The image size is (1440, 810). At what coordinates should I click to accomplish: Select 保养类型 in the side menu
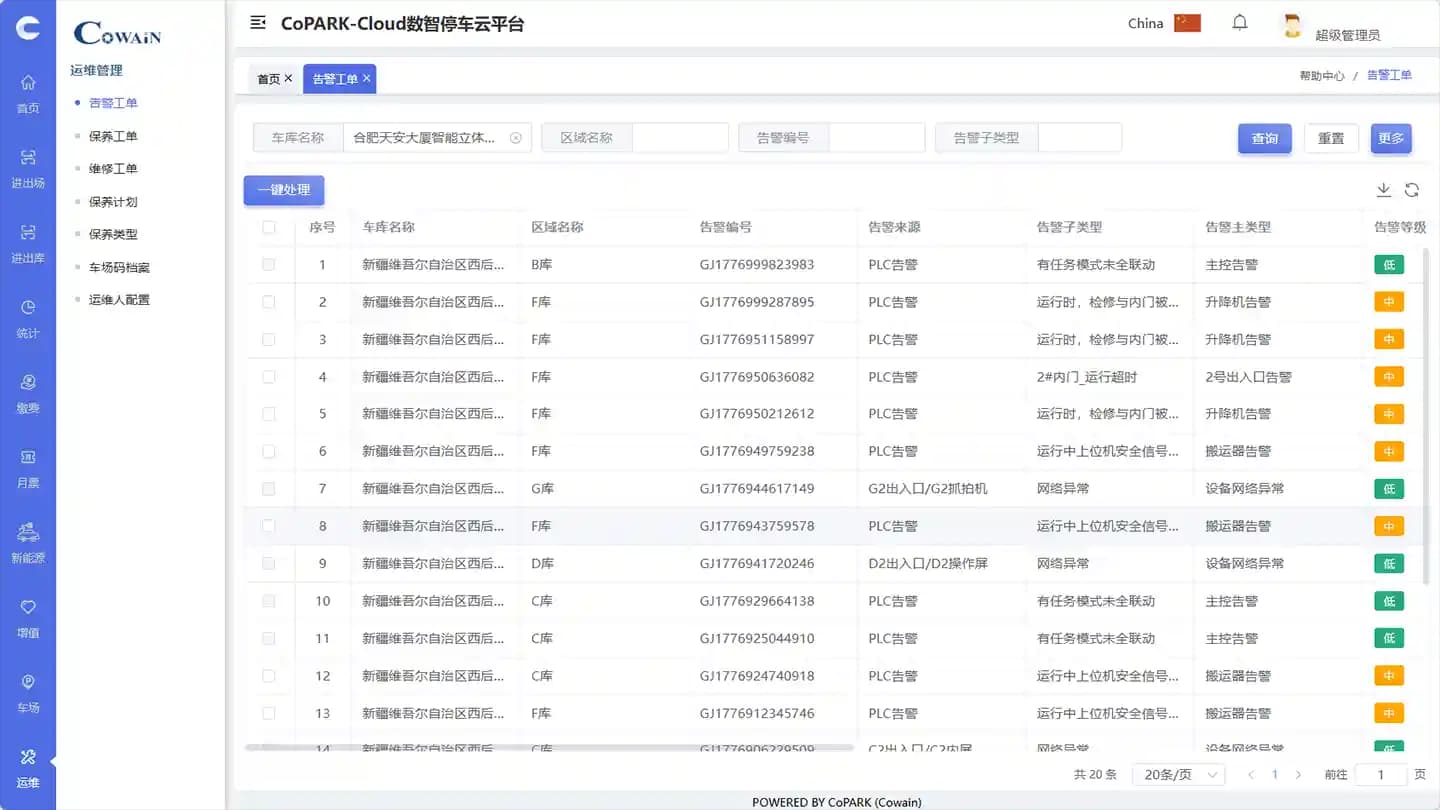113,234
